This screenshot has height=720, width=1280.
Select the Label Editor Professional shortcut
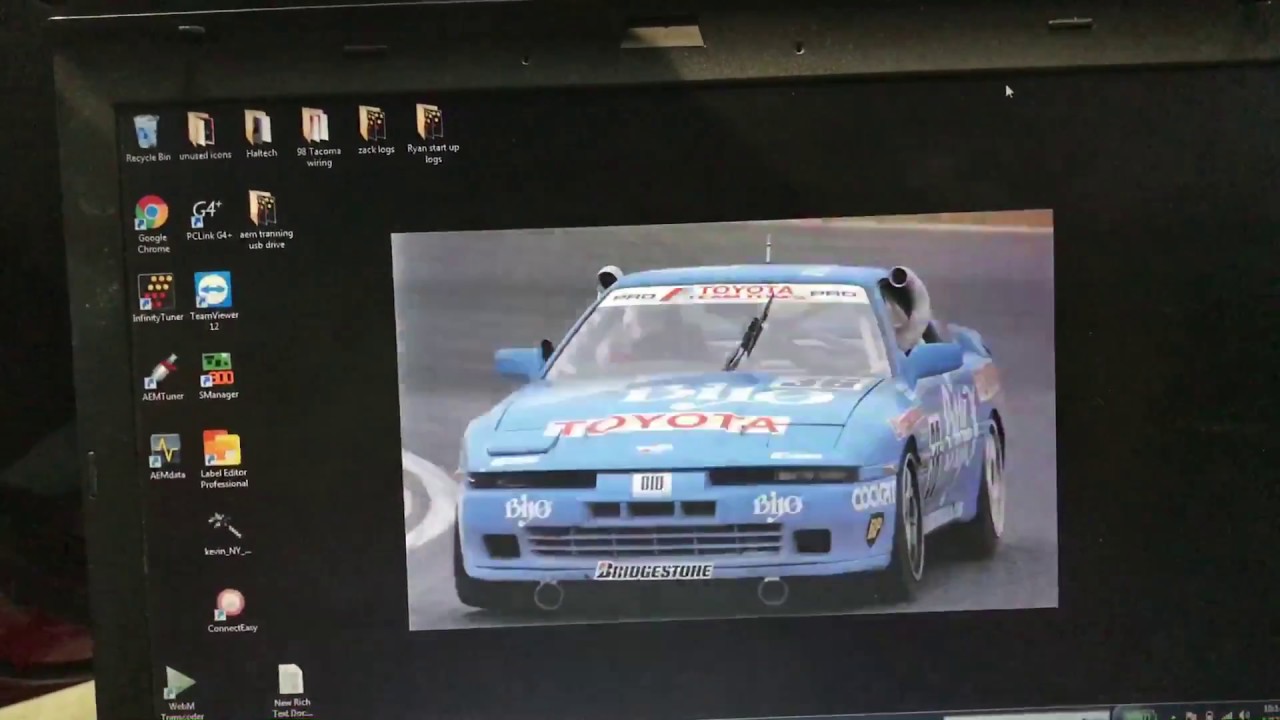223,460
